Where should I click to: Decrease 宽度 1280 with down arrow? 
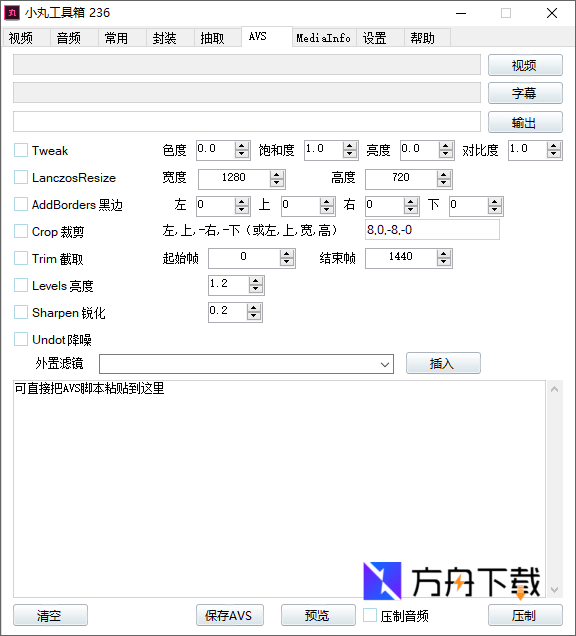[x=277, y=183]
